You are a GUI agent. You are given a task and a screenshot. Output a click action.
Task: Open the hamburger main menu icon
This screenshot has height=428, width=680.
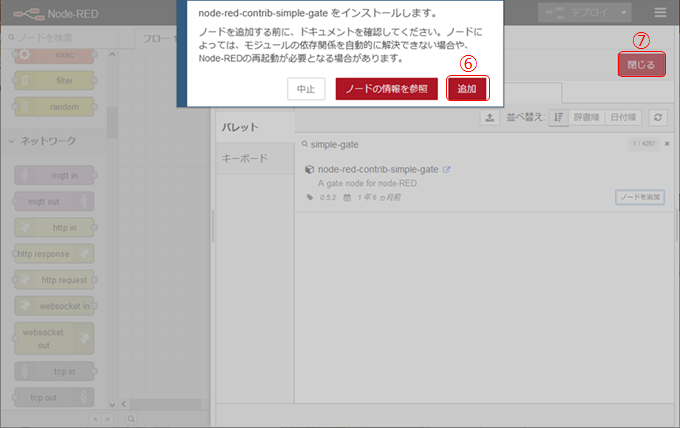point(660,13)
